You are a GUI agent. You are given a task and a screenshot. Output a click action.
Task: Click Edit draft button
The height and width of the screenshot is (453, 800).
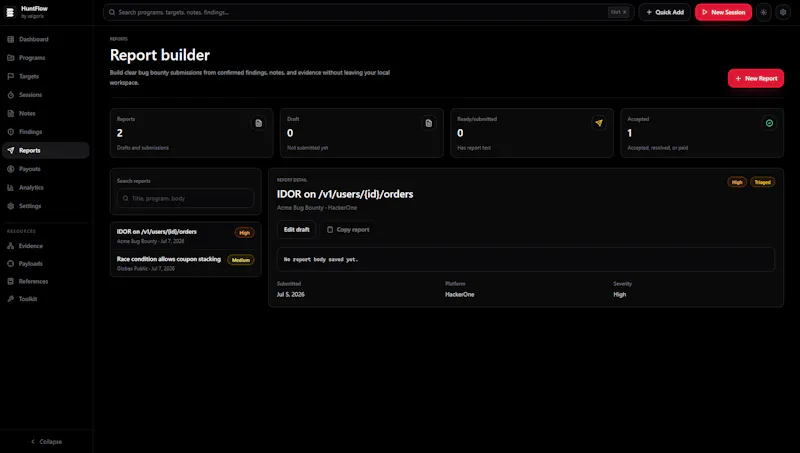[x=296, y=230]
